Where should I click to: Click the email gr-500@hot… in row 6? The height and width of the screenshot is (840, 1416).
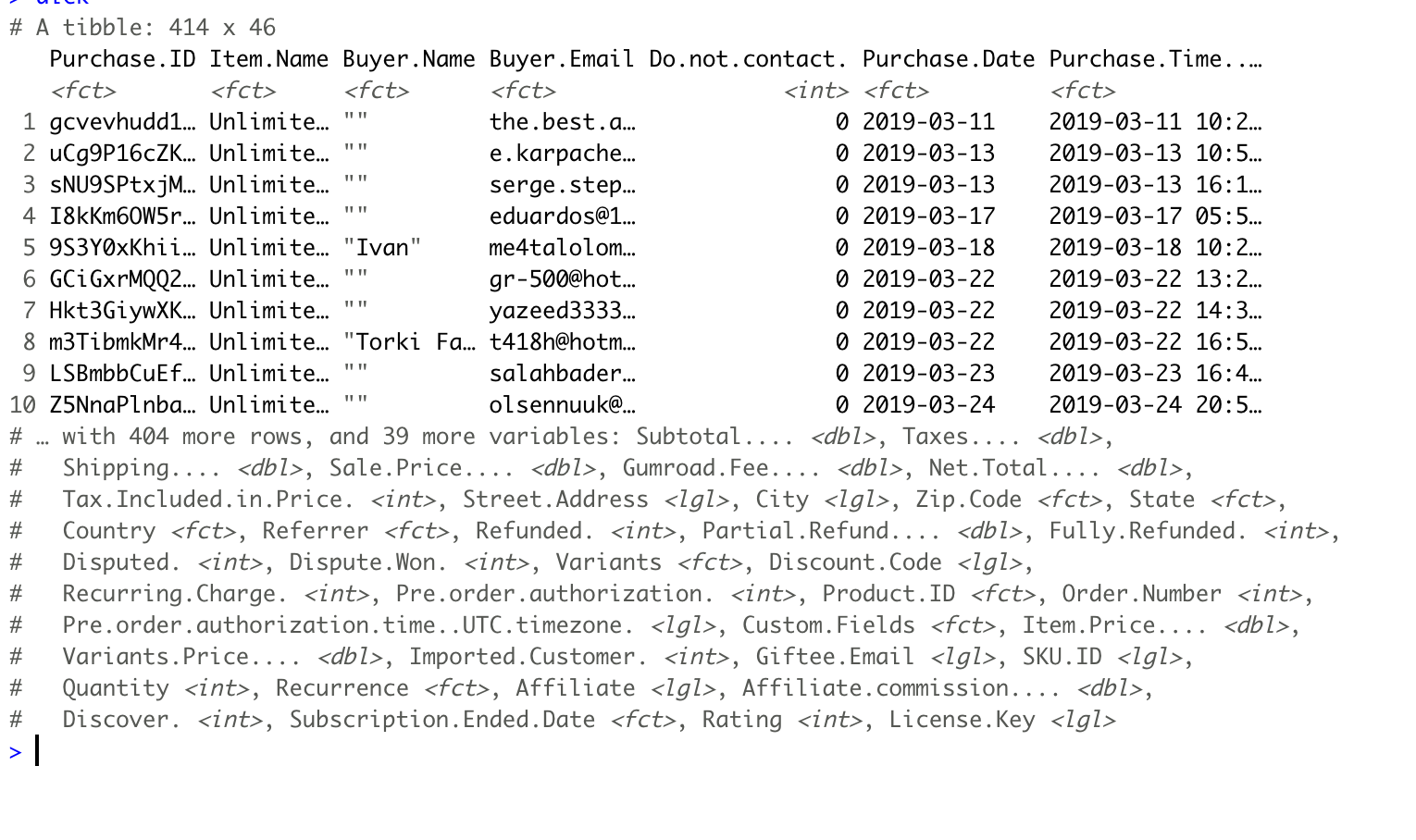563,279
